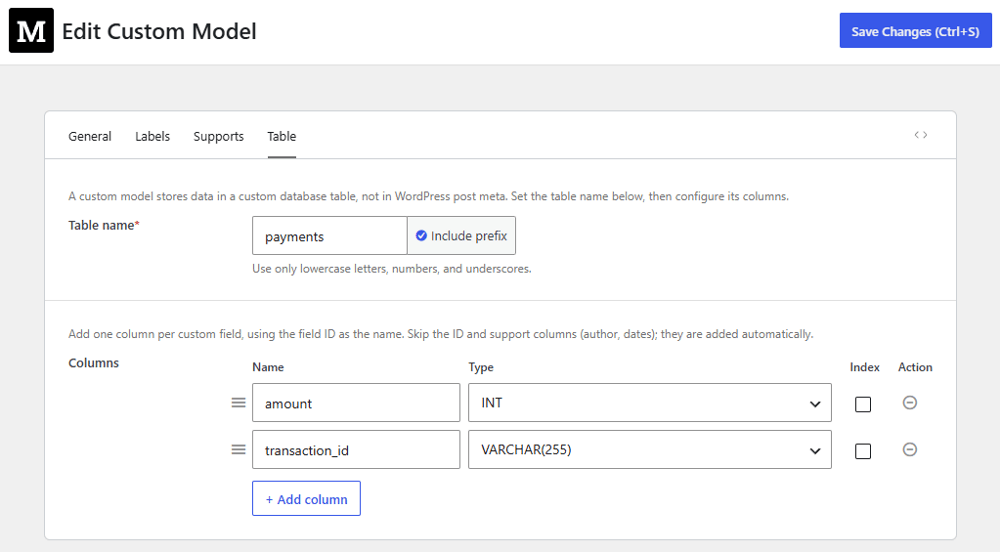Focus the payments table name field

tap(330, 236)
